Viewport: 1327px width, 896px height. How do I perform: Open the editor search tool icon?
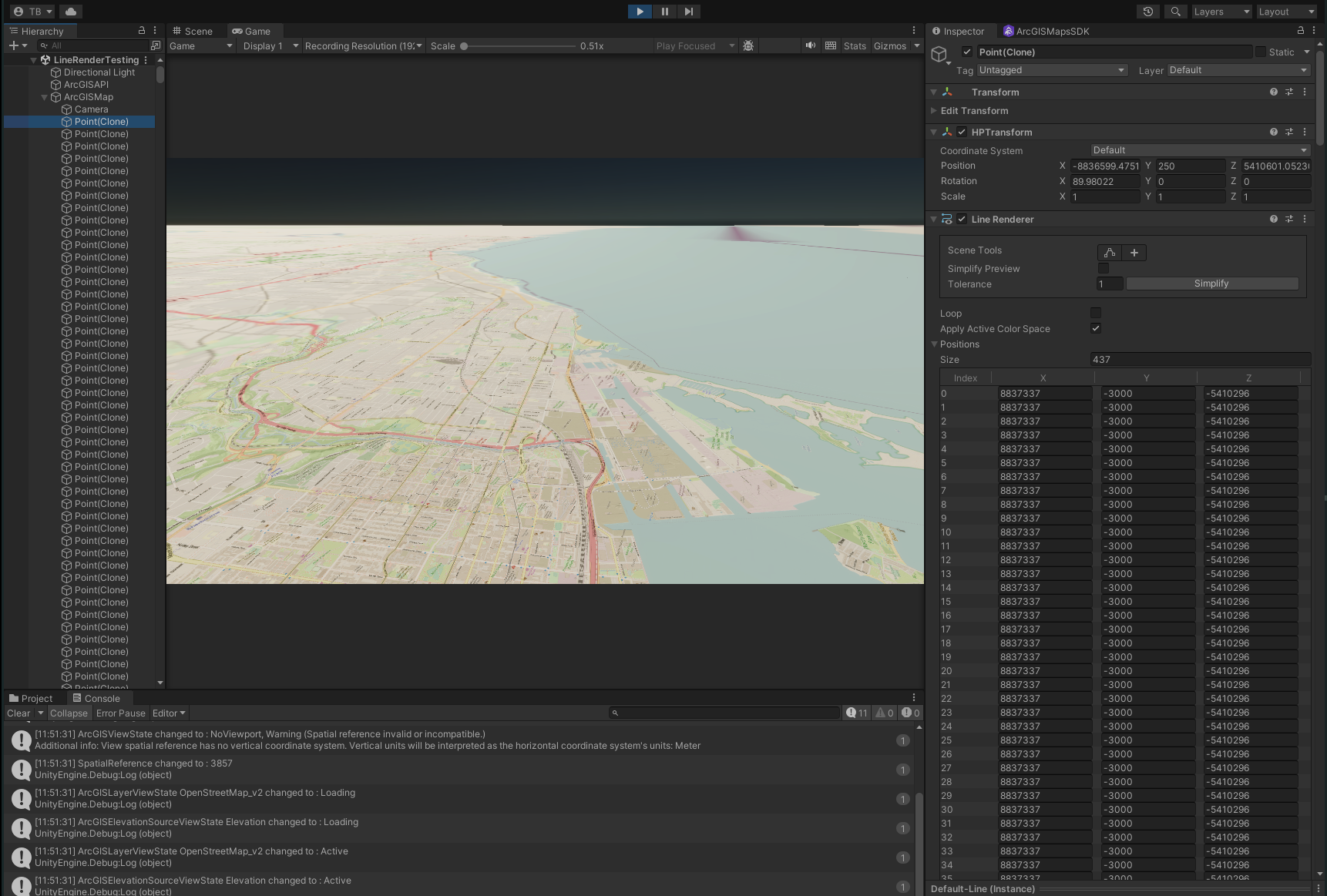tap(1175, 12)
